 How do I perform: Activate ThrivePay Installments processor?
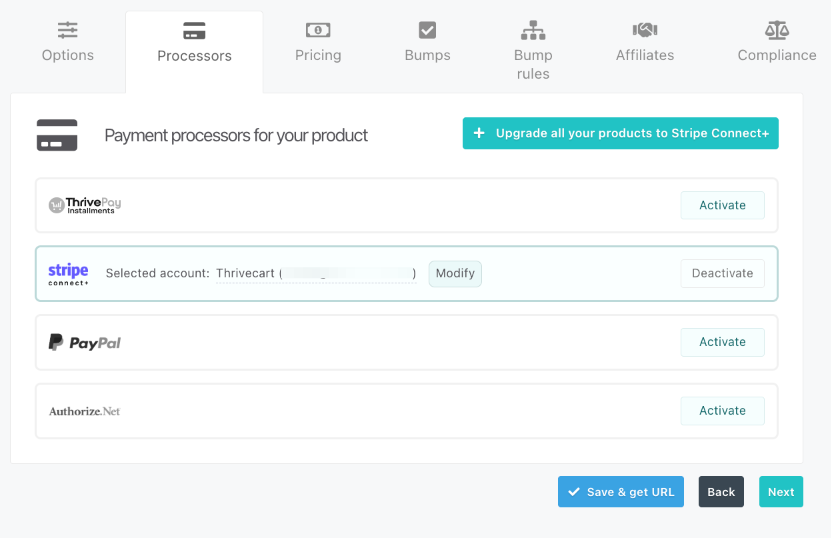(x=722, y=205)
